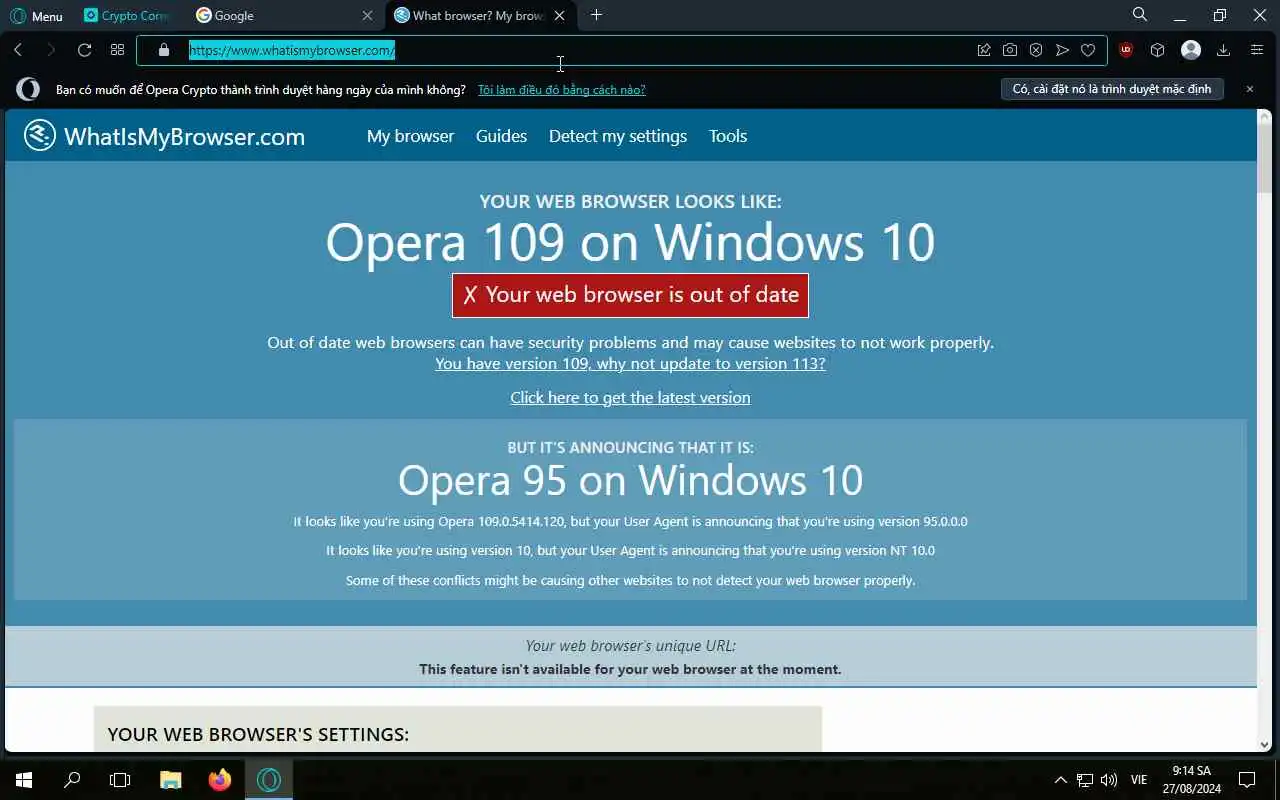Open the downloads icon
This screenshot has width=1280, height=800.
1223,50
